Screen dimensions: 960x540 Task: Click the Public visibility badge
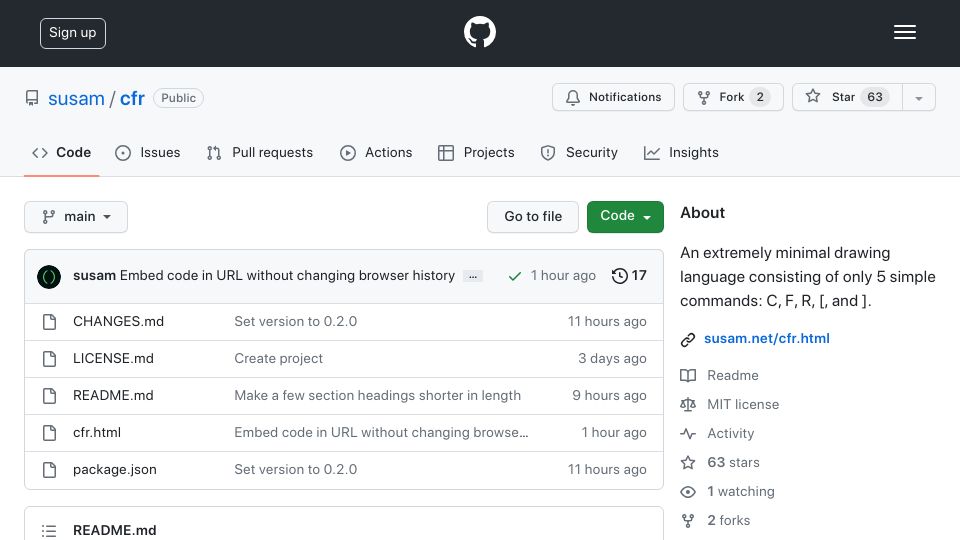178,98
